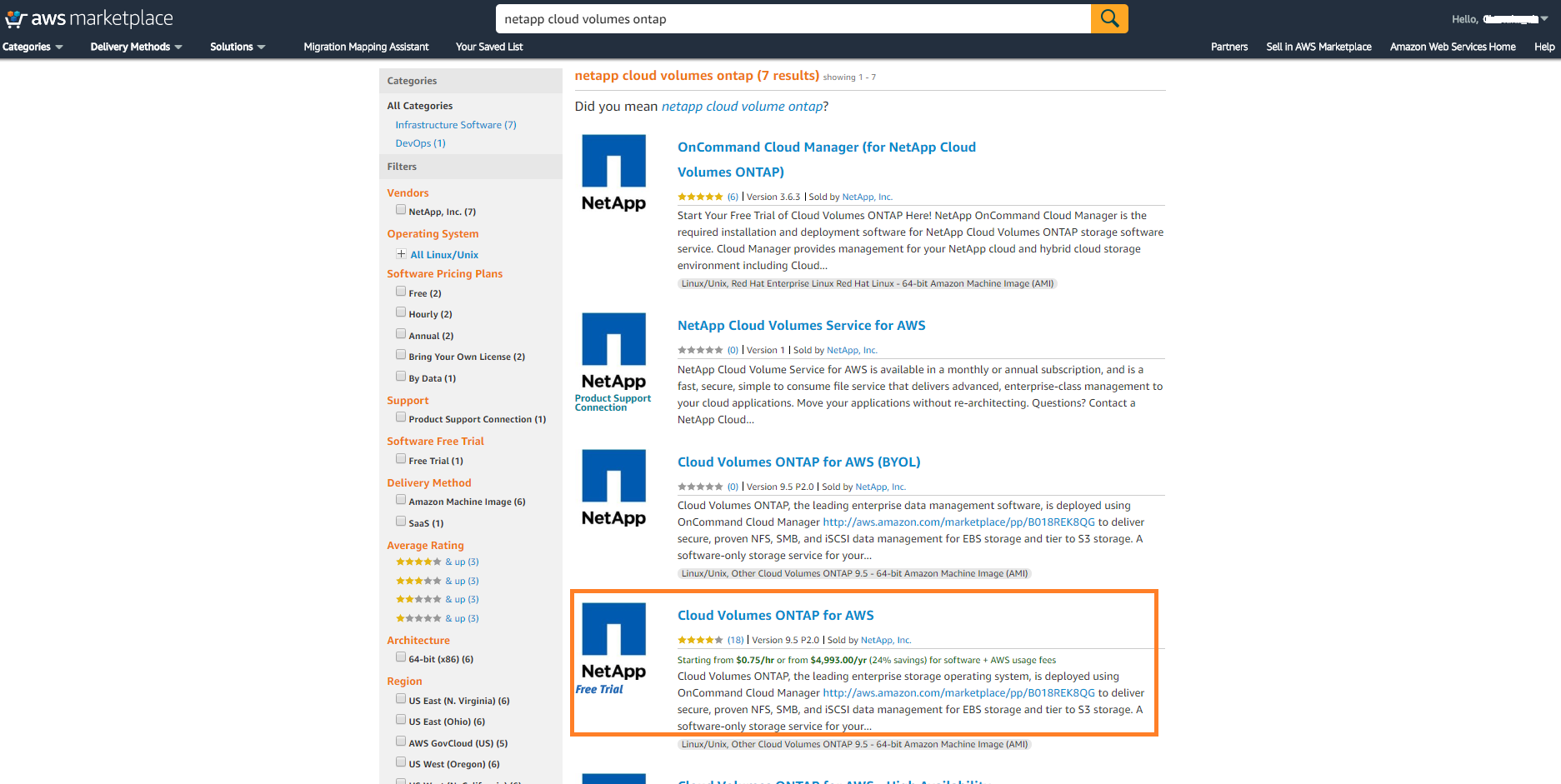Go to Your Saved List
Screen dimensions: 1561x784
(x=489, y=47)
